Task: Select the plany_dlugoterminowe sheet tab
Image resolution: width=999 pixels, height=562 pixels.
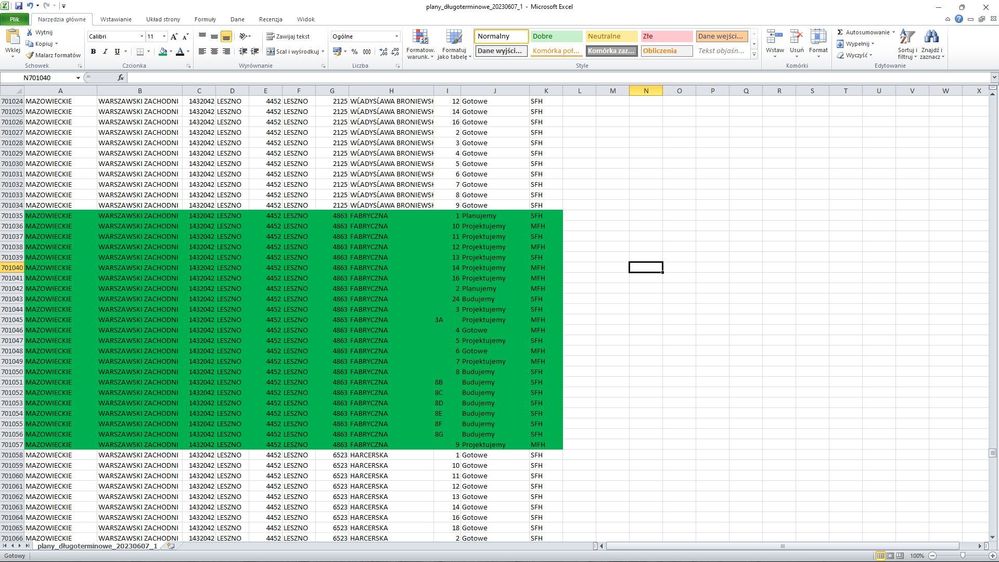Action: [x=97, y=547]
